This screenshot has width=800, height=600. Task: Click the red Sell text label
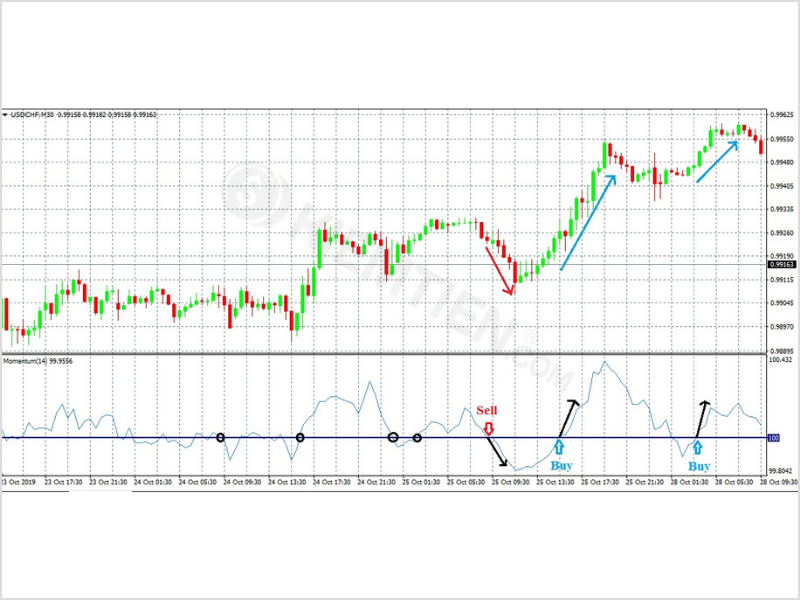[x=486, y=410]
